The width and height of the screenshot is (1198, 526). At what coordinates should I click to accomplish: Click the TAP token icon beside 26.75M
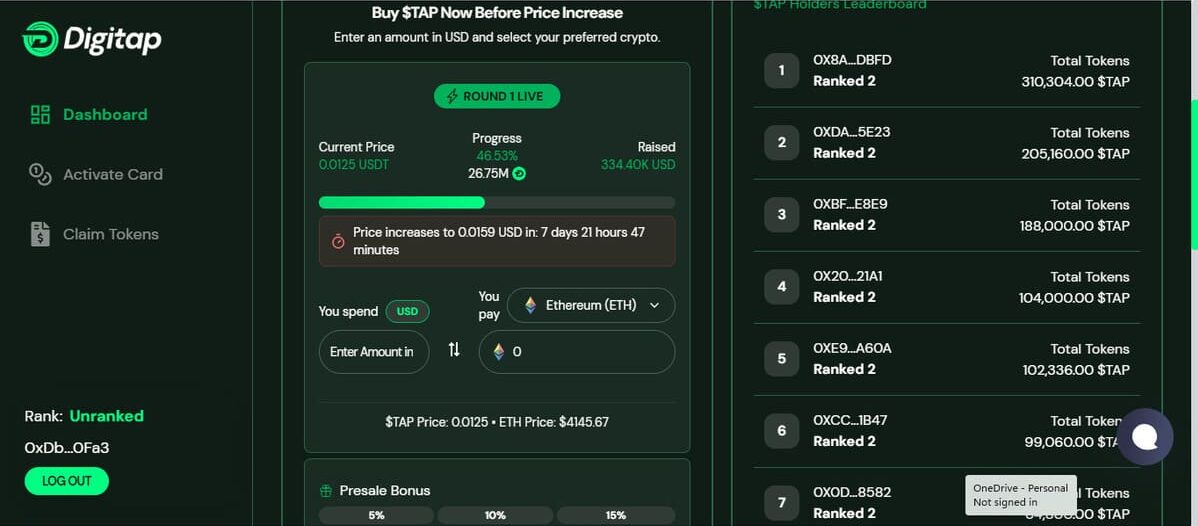(520, 174)
